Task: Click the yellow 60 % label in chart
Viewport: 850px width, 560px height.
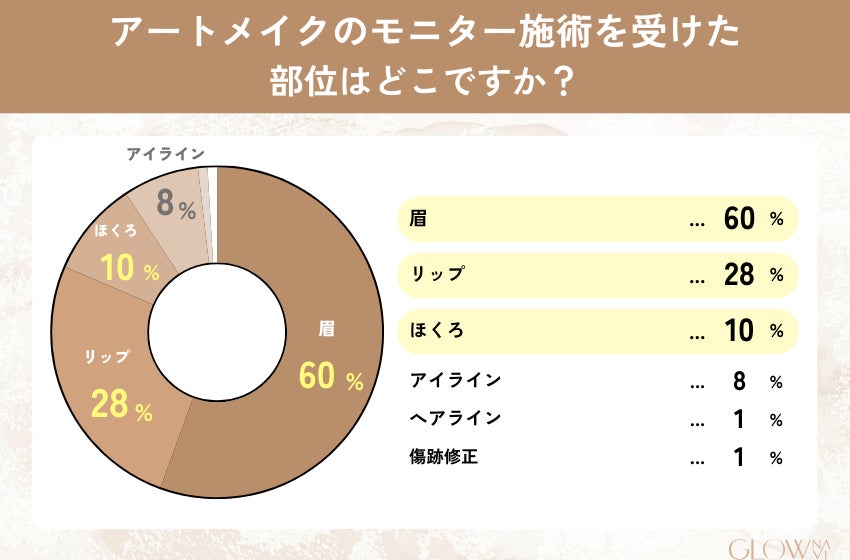Action: (x=331, y=377)
